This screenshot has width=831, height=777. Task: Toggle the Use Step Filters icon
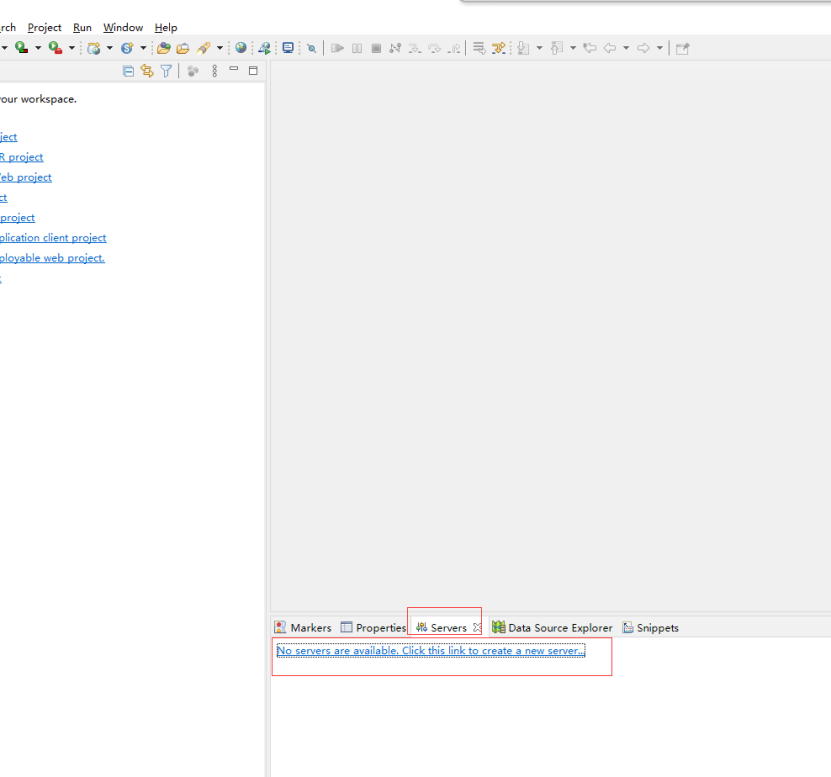499,48
